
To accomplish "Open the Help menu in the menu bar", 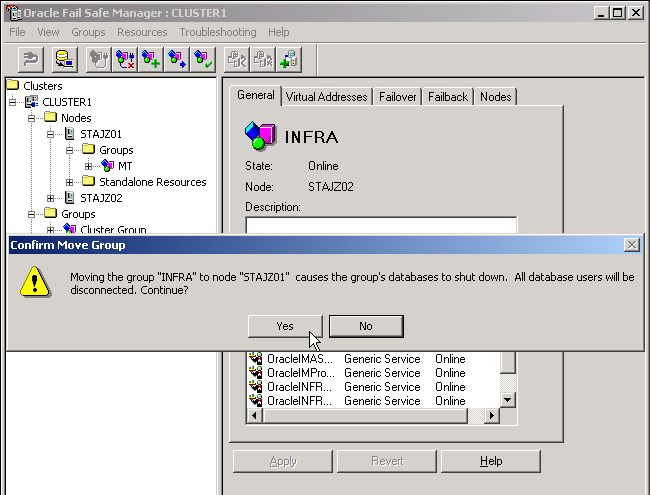I will [x=279, y=32].
